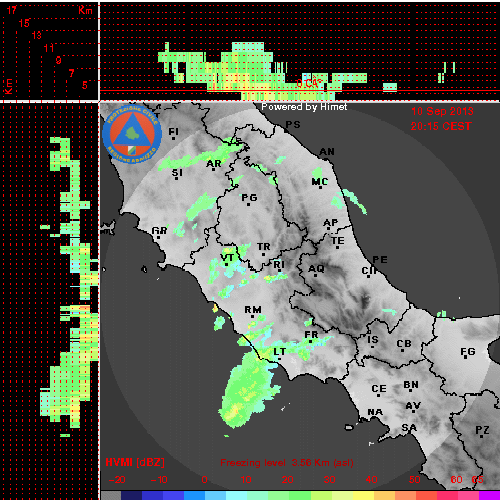Screen dimensions: 500x500
Task: Click the CH city label
Action: tap(369, 271)
